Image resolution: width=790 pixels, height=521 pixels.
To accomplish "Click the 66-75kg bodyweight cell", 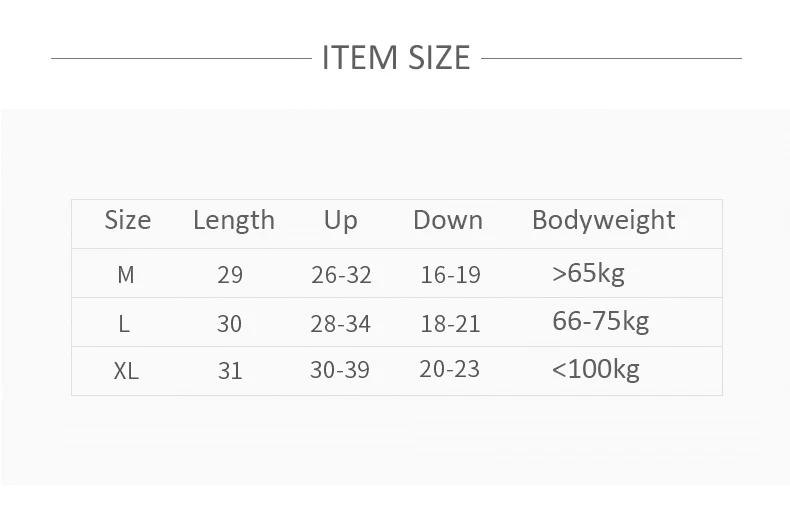I will (x=600, y=322).
